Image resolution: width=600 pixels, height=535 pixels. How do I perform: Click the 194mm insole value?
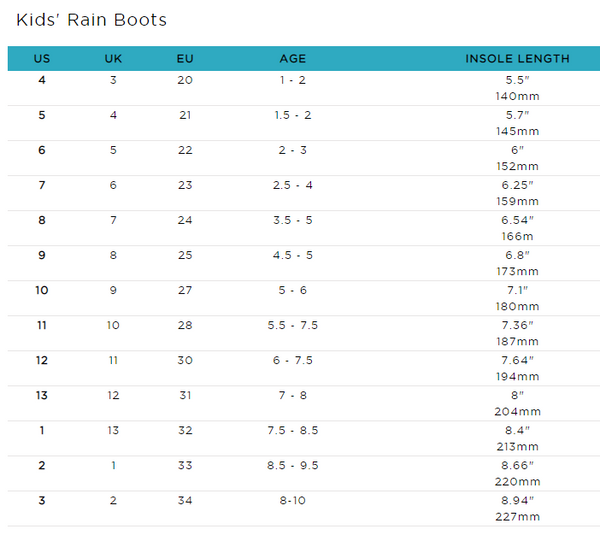517,376
